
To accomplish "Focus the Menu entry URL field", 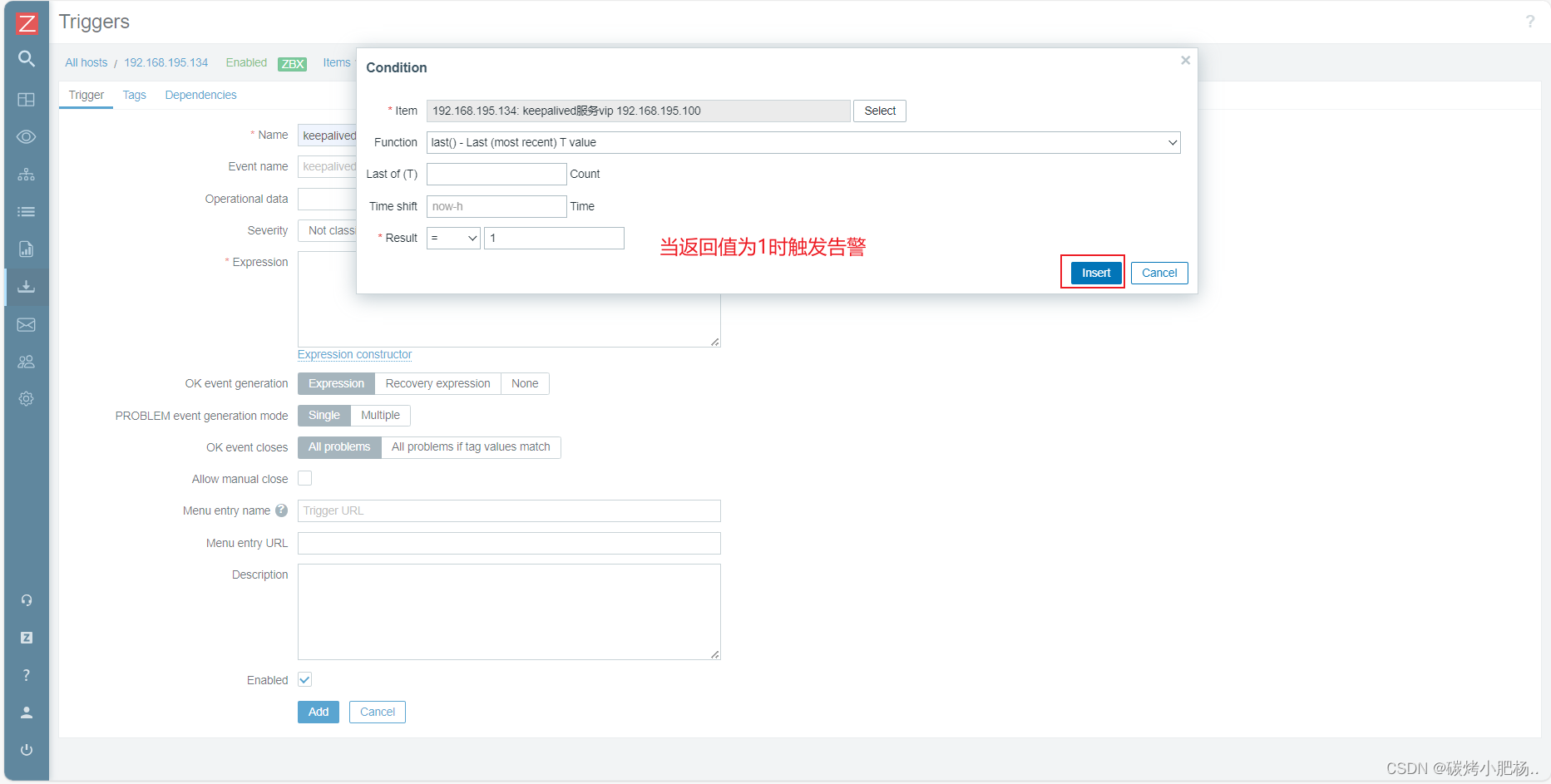I will pyautogui.click(x=509, y=543).
